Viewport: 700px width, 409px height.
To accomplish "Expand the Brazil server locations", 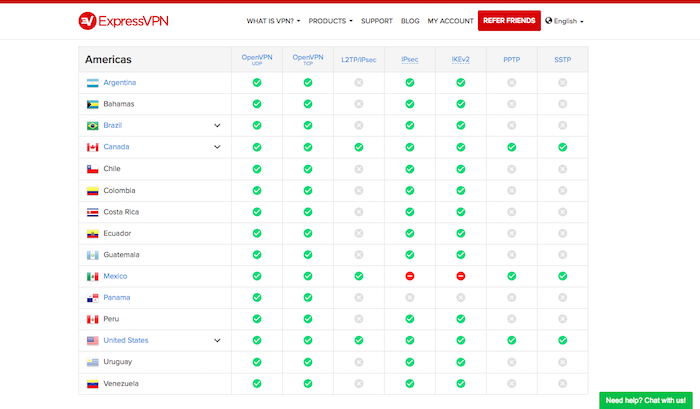I will [x=217, y=125].
